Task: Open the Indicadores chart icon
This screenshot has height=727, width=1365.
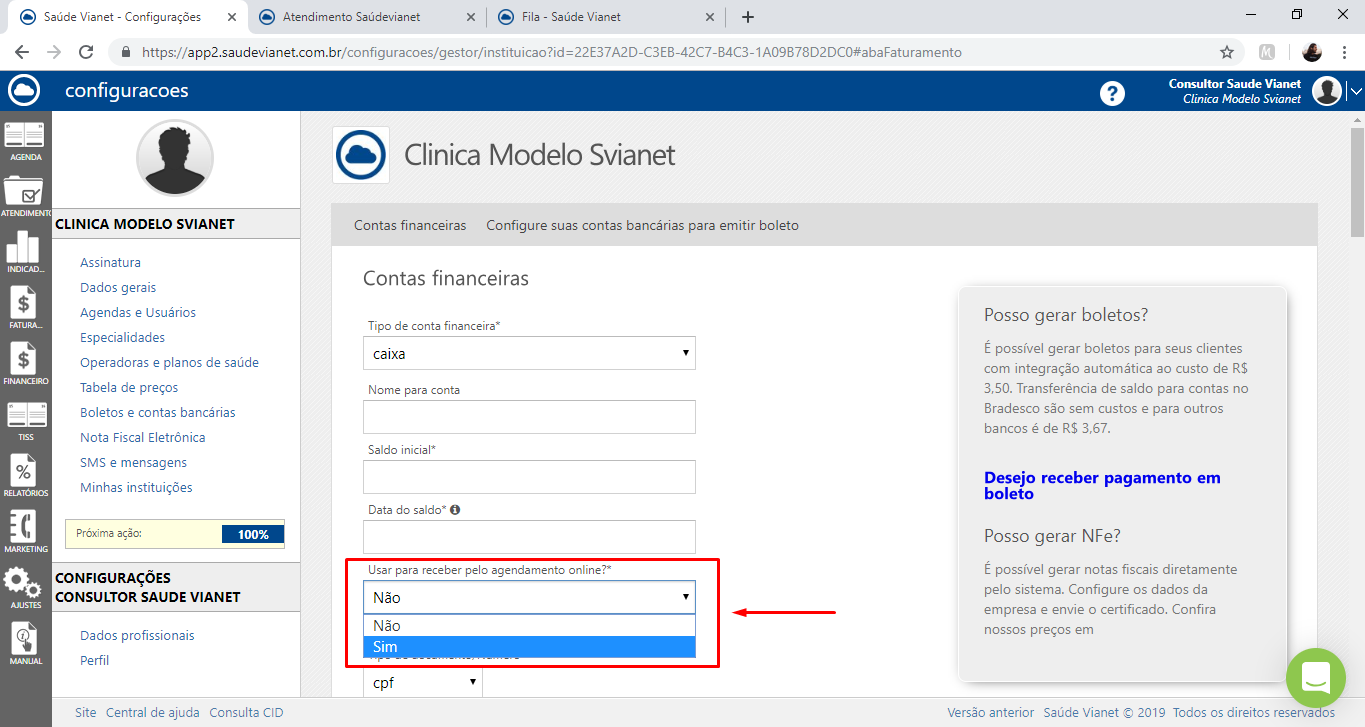Action: [x=26, y=254]
